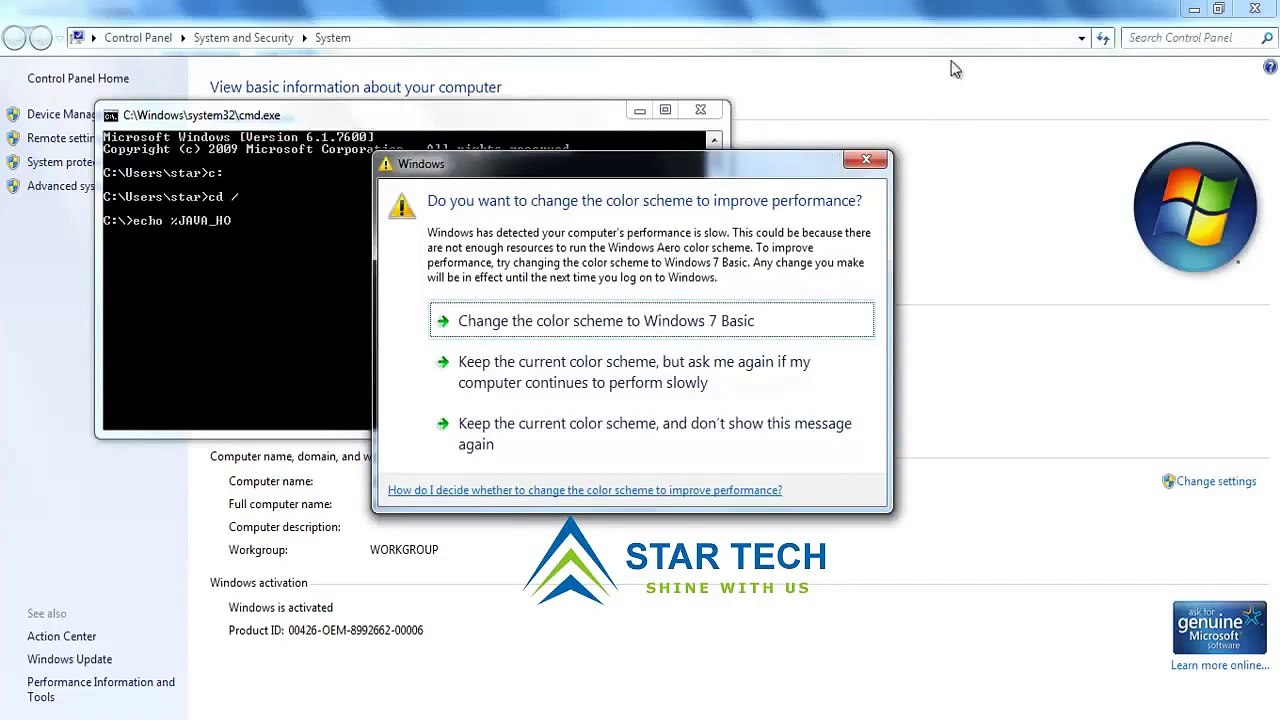Open the Advanced system settings link
The height and width of the screenshot is (720, 1280).
tap(61, 186)
